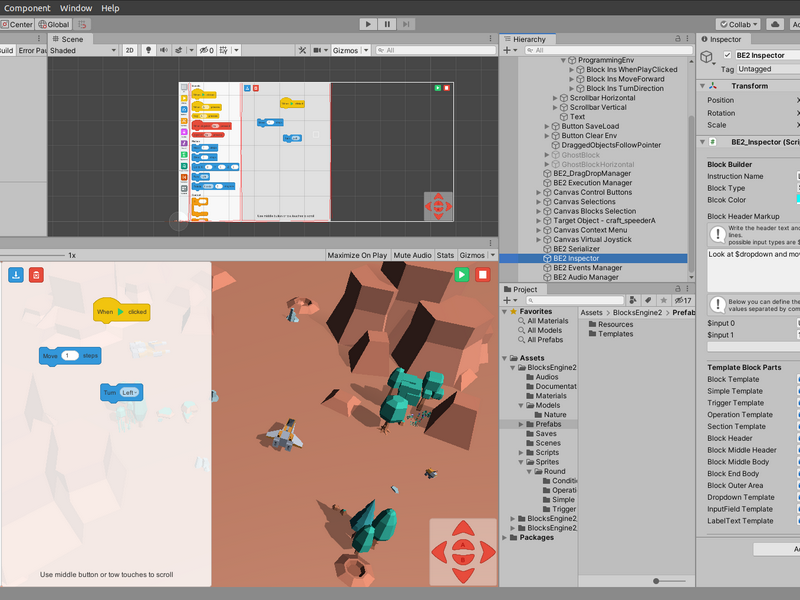Image resolution: width=800 pixels, height=600 pixels.
Task: Open the Shaded draw mode dropdown
Action: click(83, 50)
